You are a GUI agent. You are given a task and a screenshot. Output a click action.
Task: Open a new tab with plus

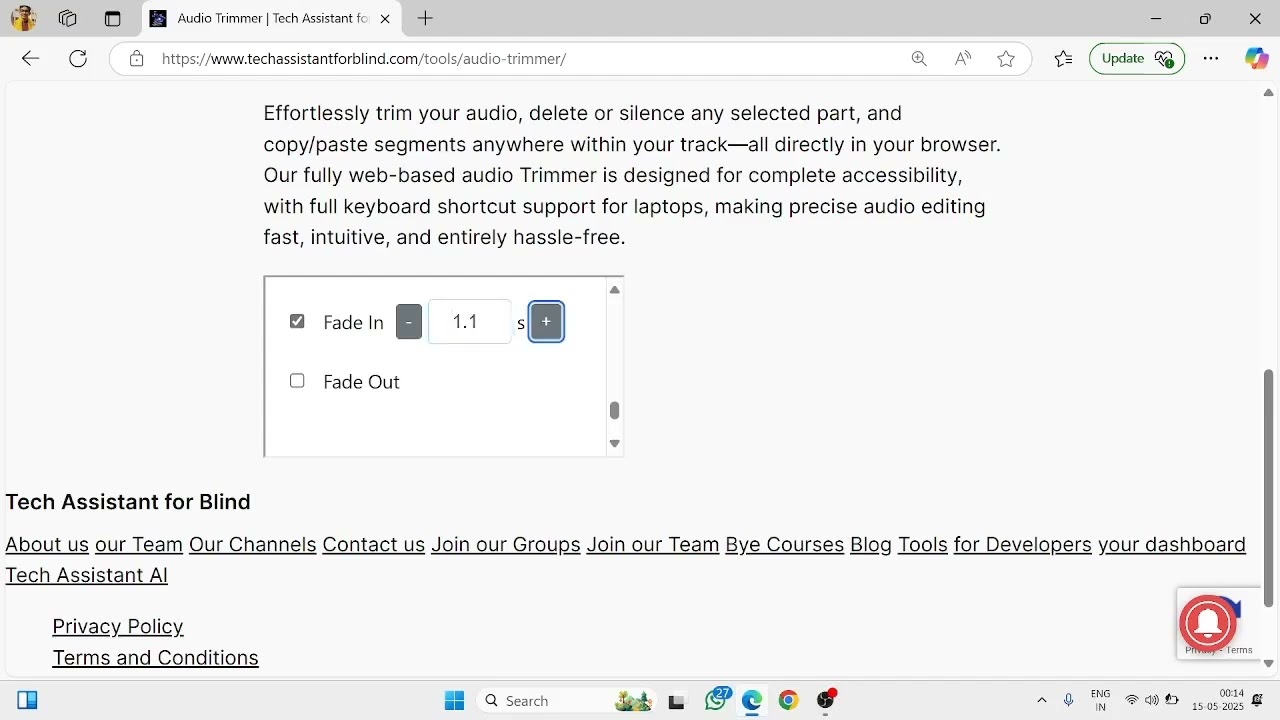[425, 18]
